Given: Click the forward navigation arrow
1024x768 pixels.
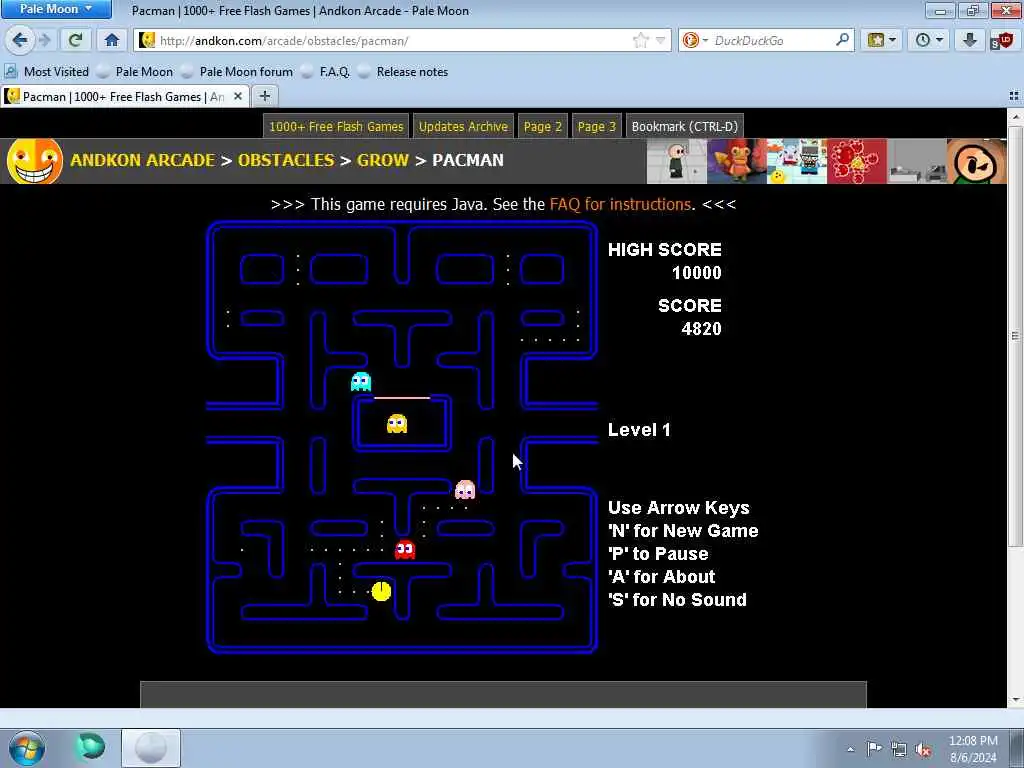Looking at the screenshot, I should click(45, 40).
